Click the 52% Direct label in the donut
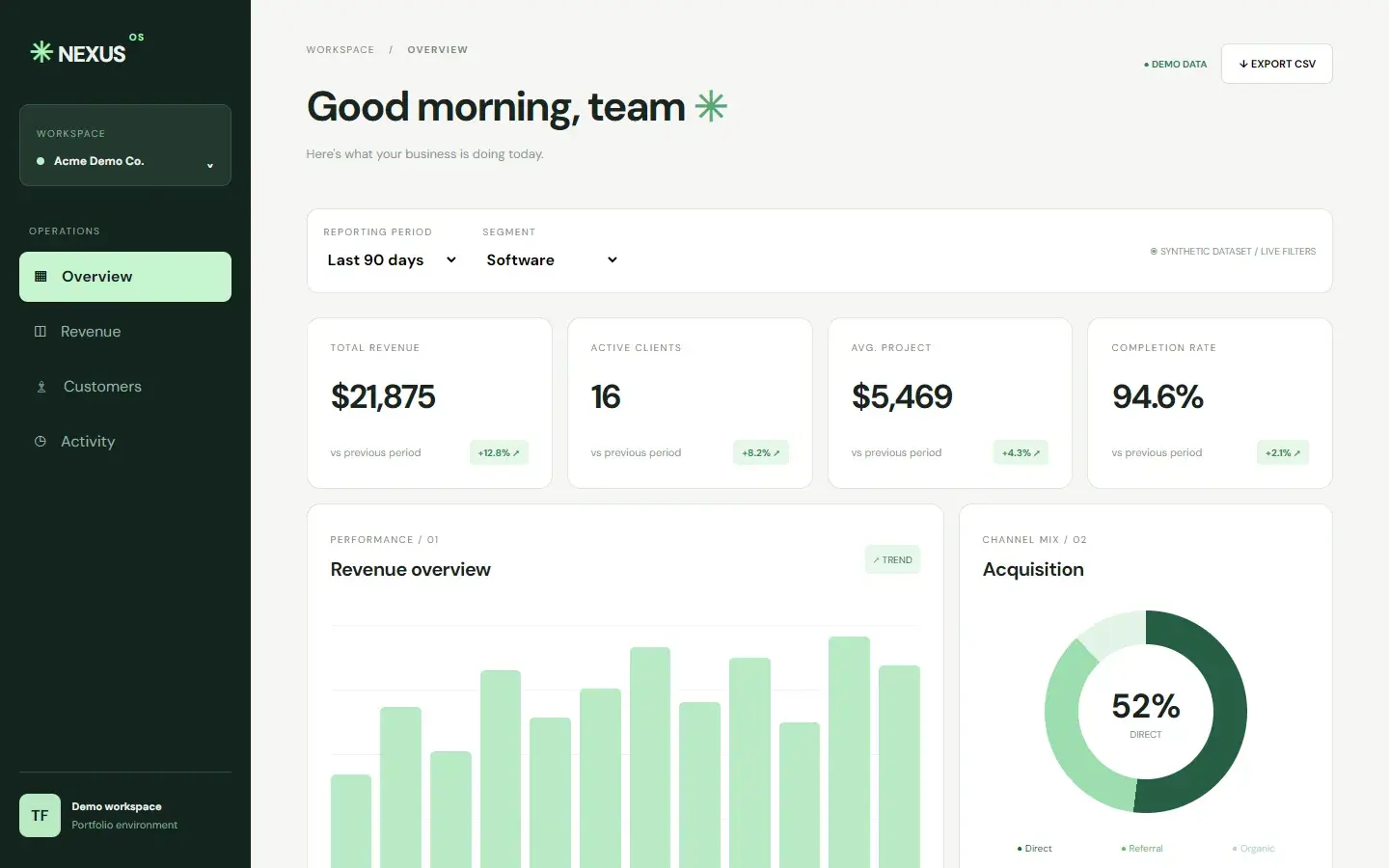 (x=1146, y=715)
